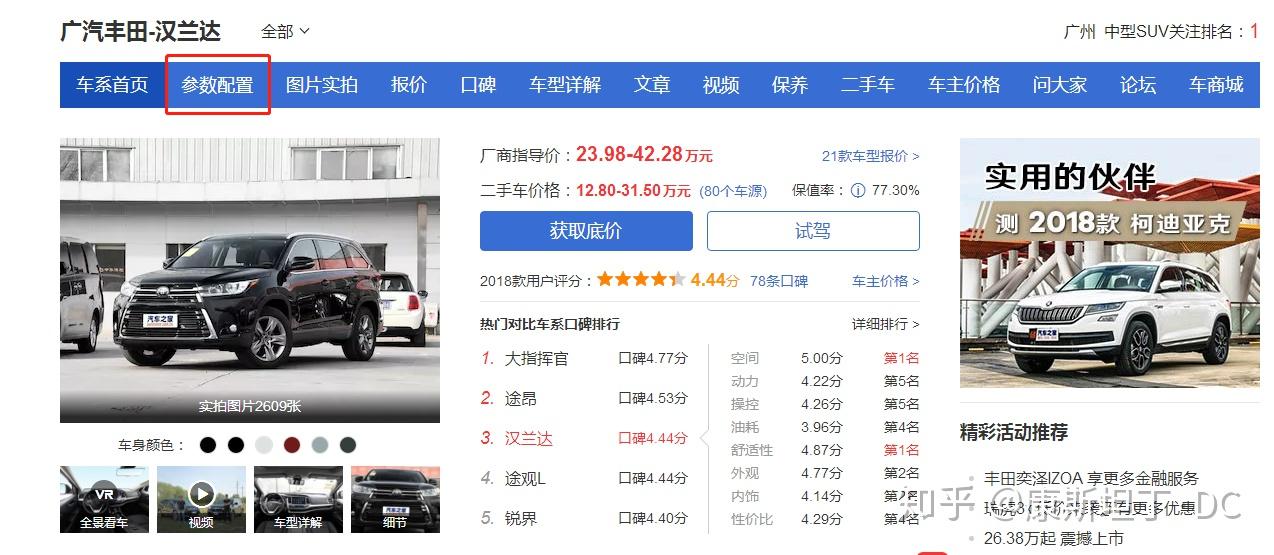This screenshot has height=555, width=1274.
Task: Open the 全景看车 VR thumbnail
Action: coord(104,499)
